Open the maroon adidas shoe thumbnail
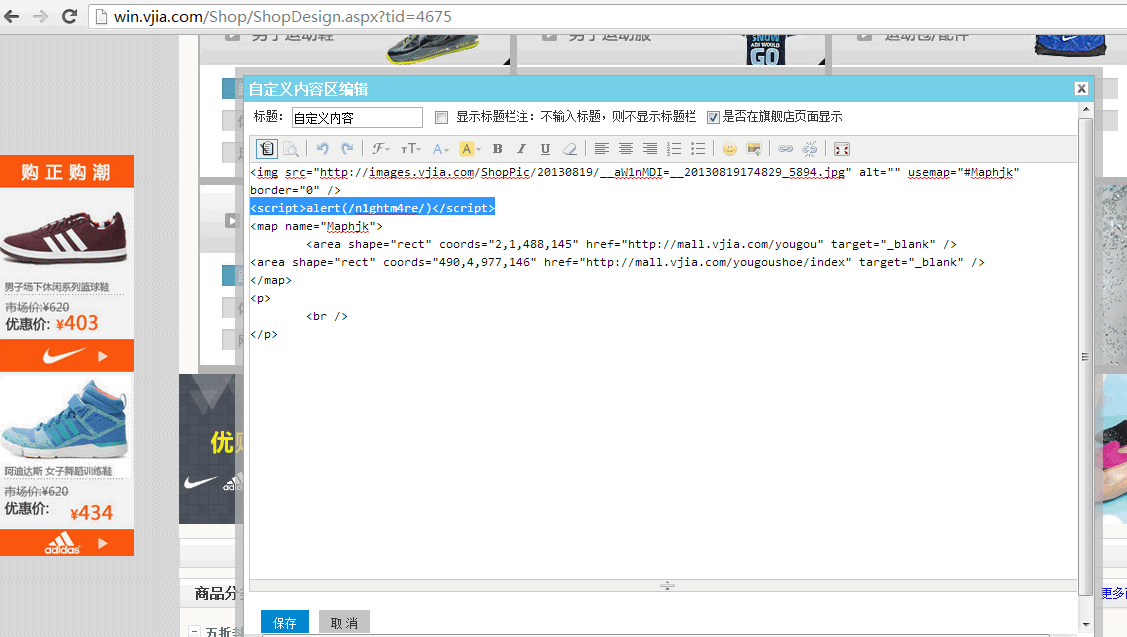The height and width of the screenshot is (637, 1127). coord(65,236)
